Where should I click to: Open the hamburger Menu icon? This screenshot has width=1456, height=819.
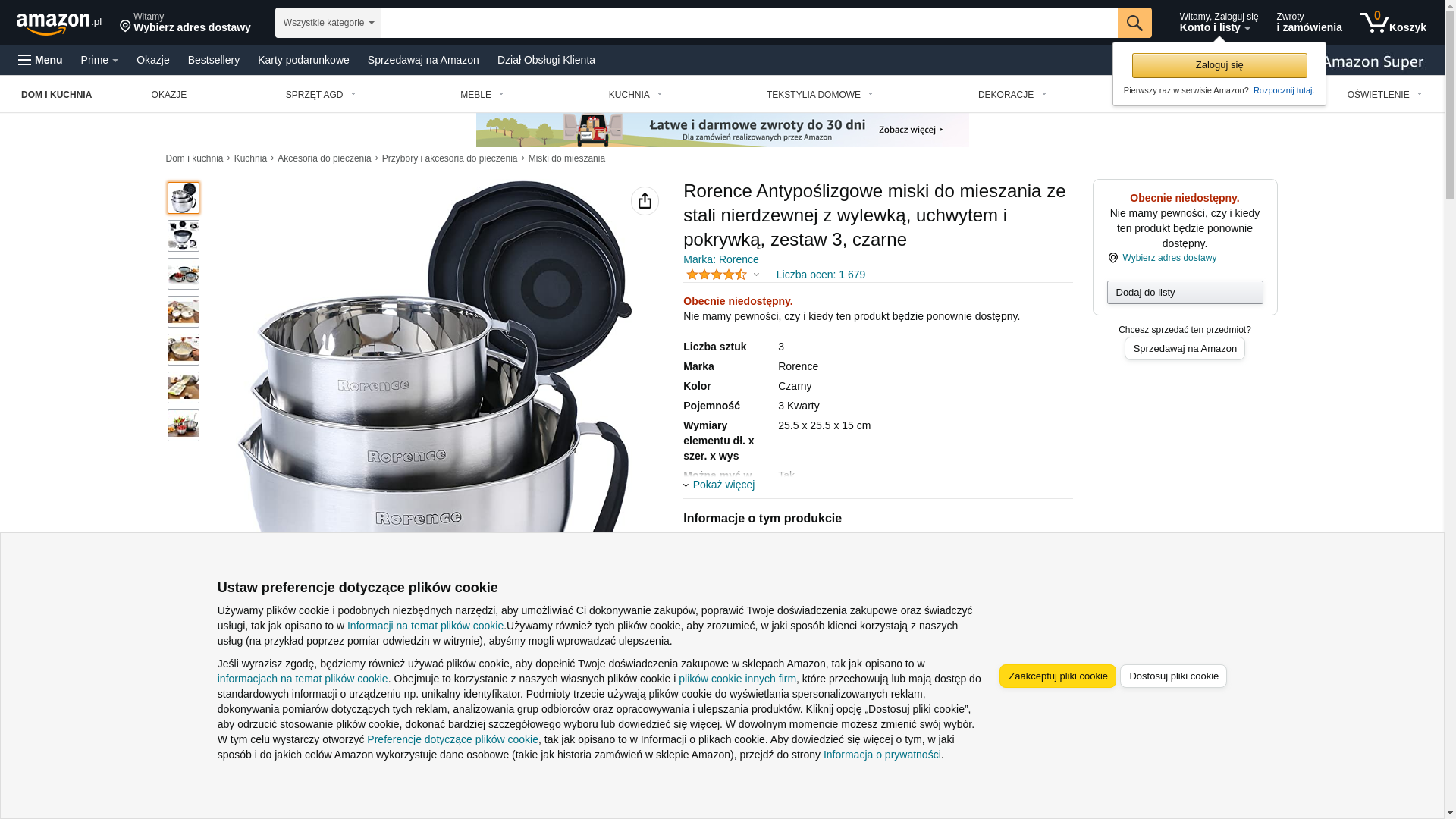40,60
